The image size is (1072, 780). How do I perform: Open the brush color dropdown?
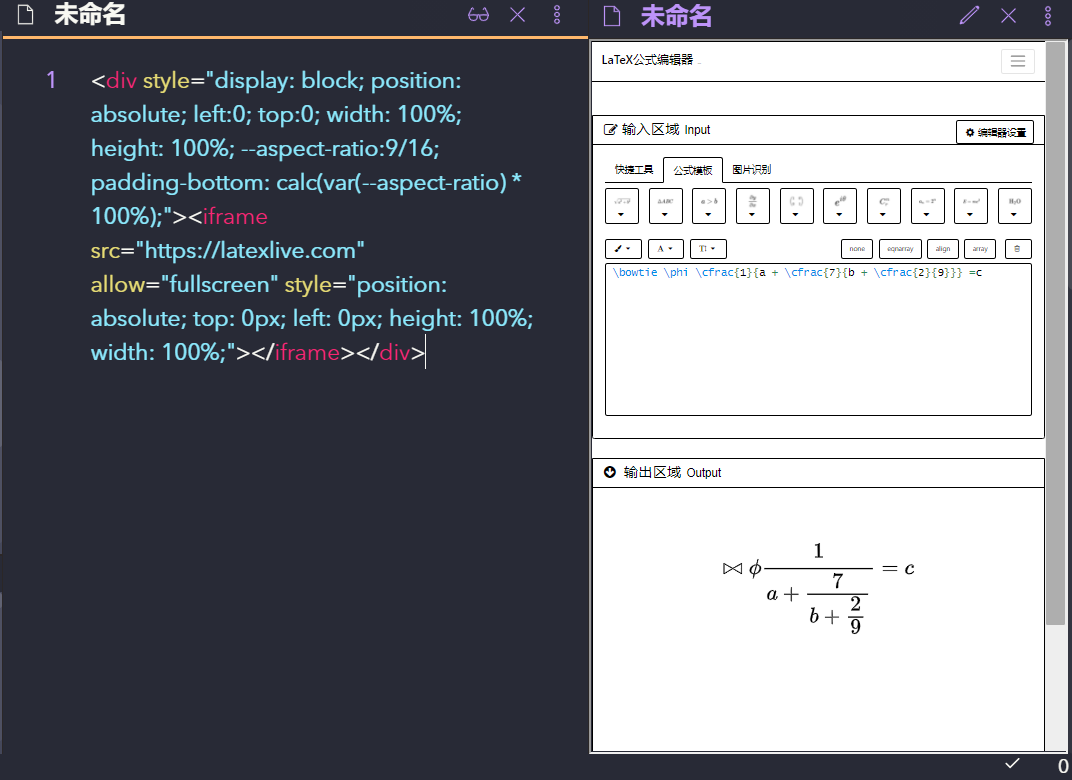tap(623, 249)
